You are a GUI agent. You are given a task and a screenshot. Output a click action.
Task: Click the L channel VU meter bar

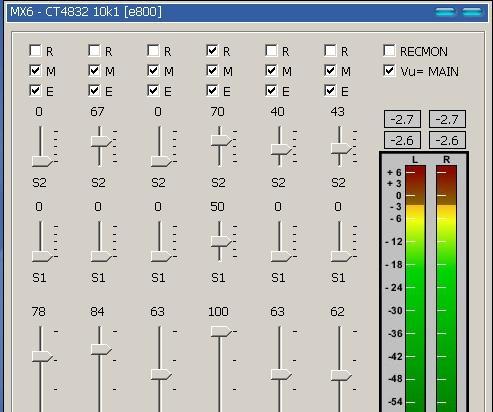click(415, 289)
